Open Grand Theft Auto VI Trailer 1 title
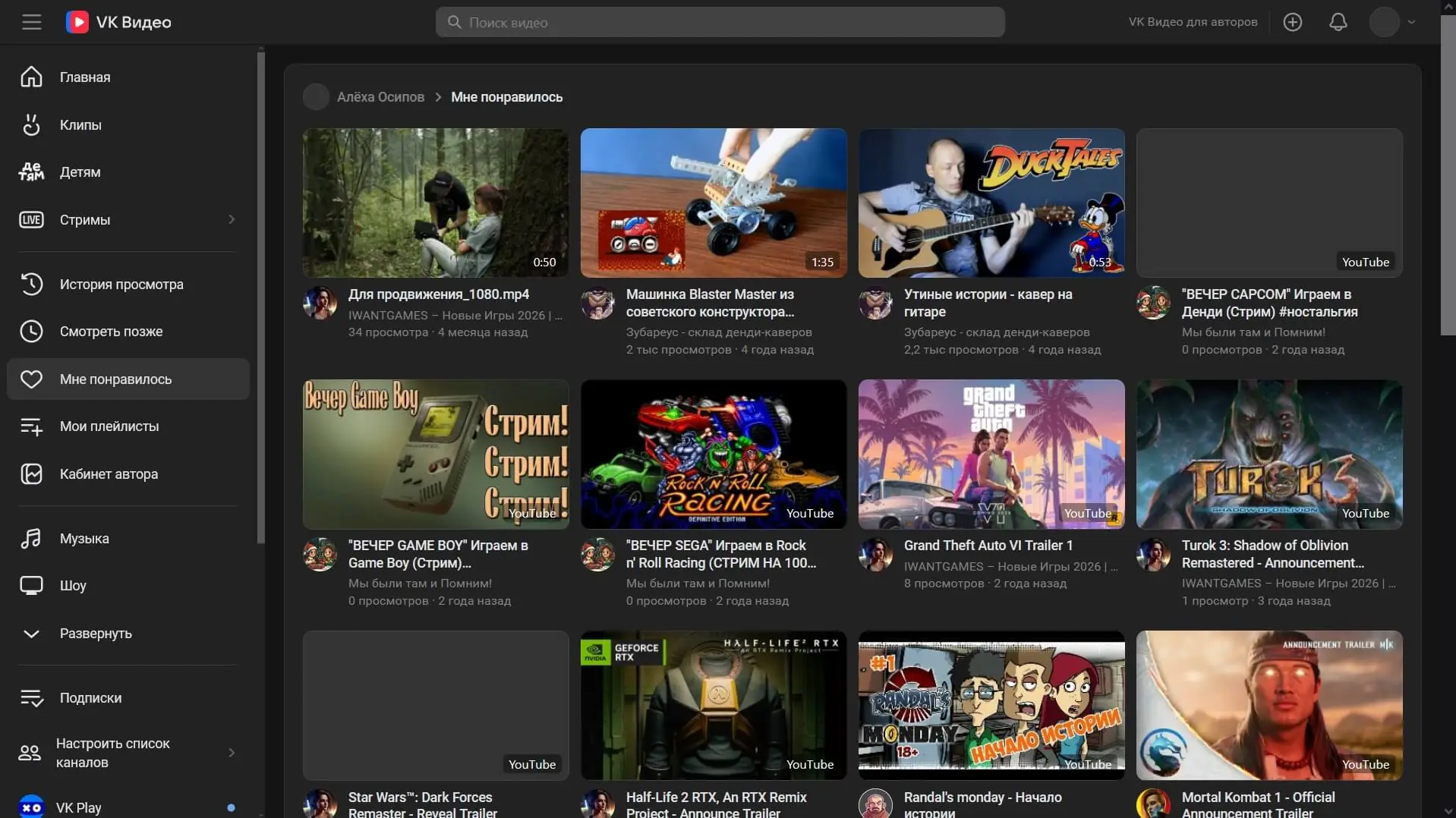Viewport: 1456px width, 818px height. (x=988, y=545)
